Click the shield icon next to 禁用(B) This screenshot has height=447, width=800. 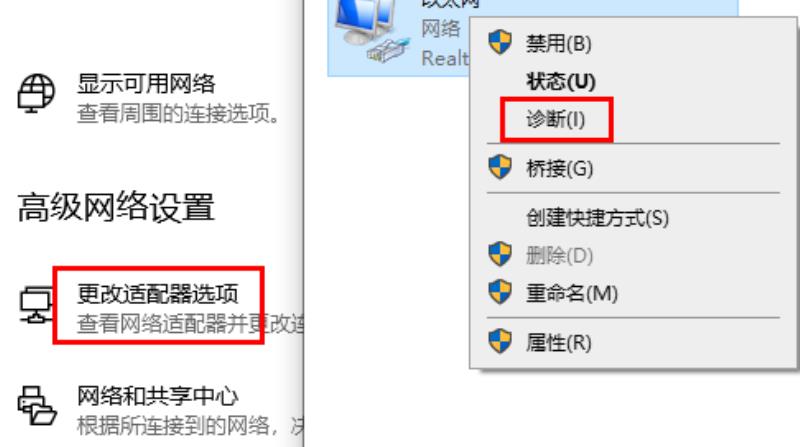coord(499,42)
